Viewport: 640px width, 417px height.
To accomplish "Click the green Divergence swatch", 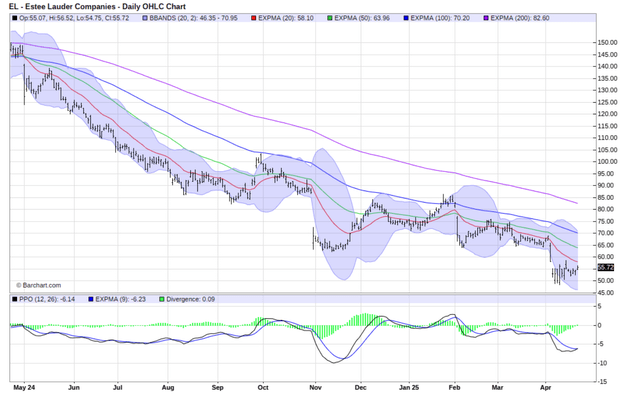I will coord(162,299).
